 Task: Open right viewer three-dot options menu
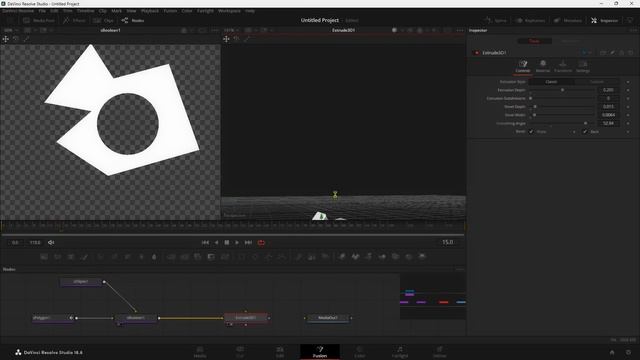pos(460,30)
